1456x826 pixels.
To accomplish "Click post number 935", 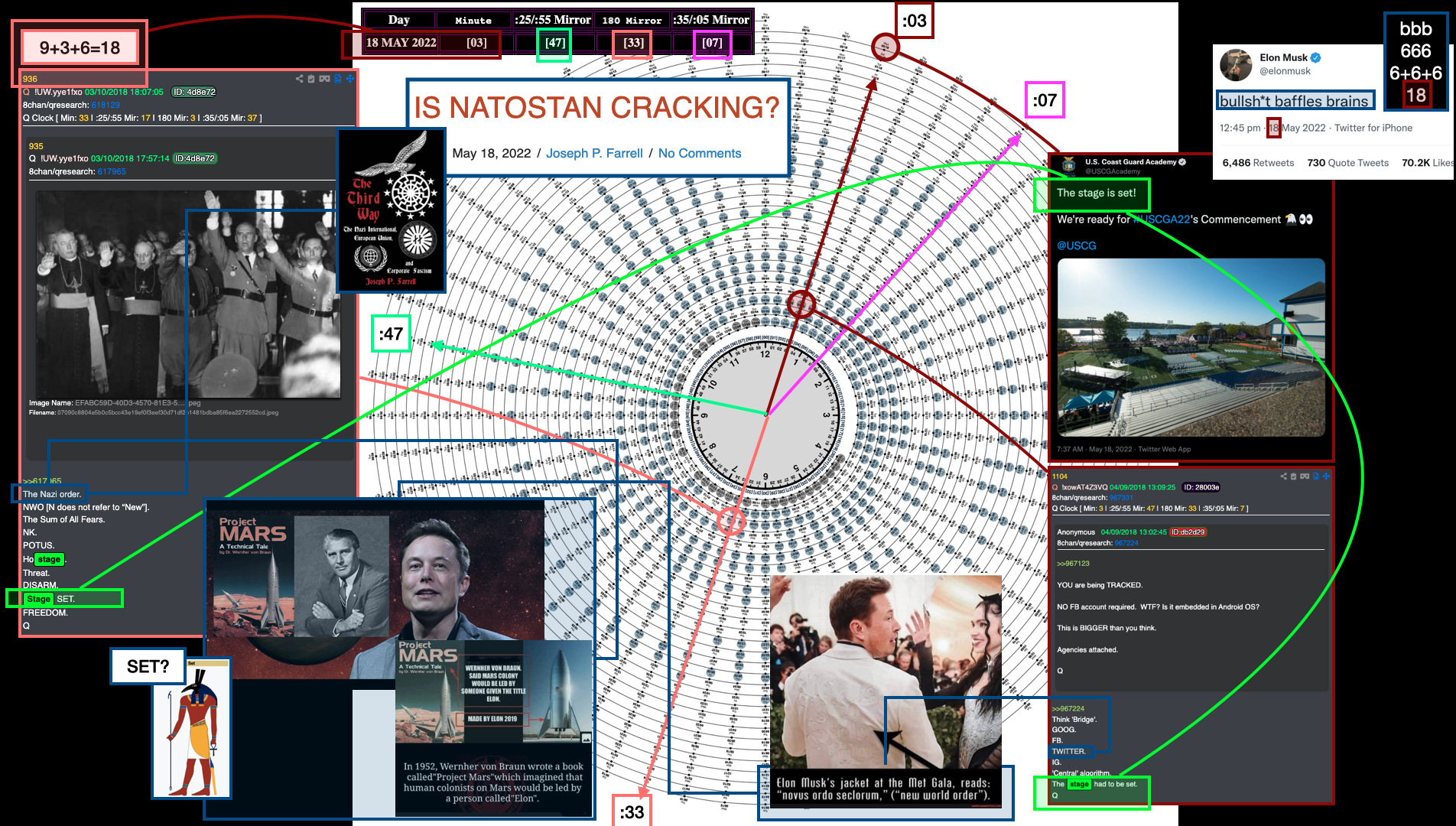I will [36, 146].
